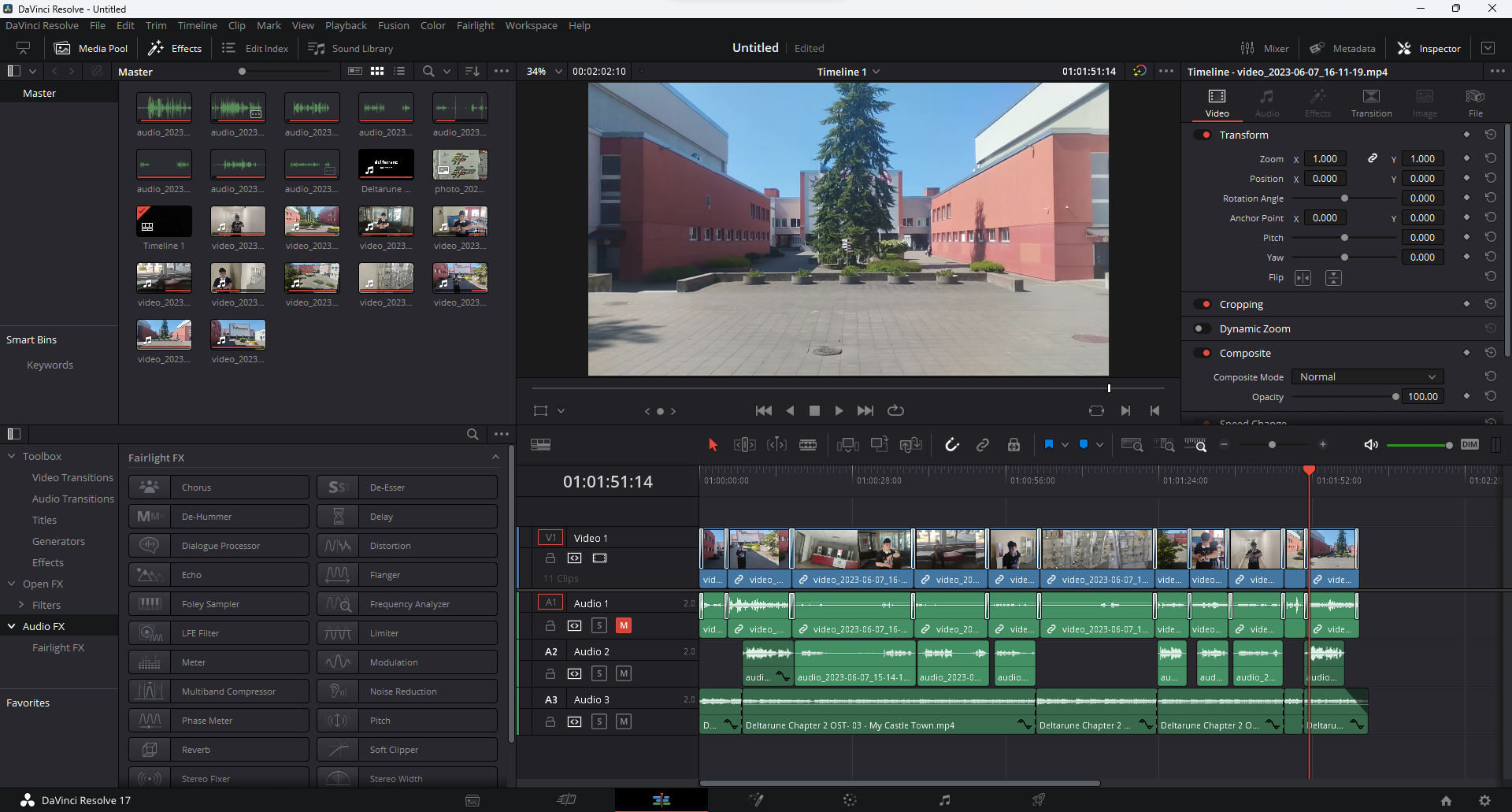Open the Timeline menu

197,25
